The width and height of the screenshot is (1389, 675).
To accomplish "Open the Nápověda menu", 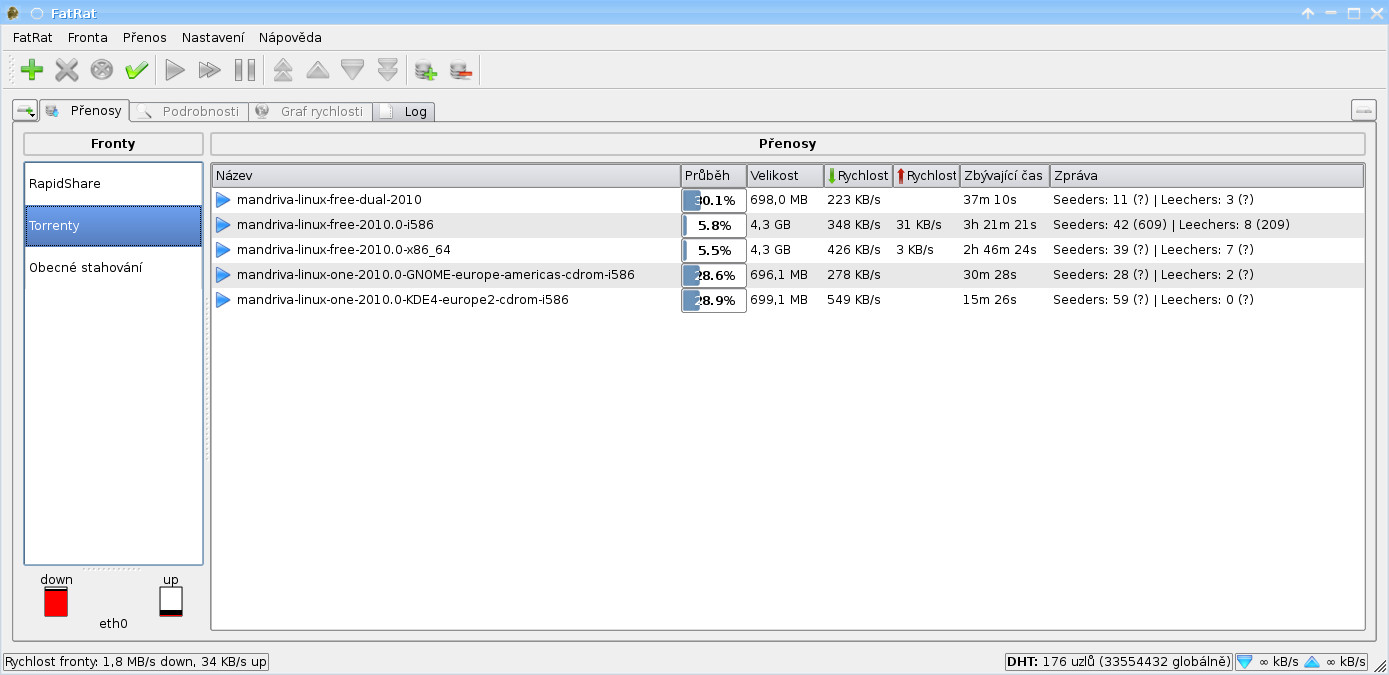I will click(290, 37).
